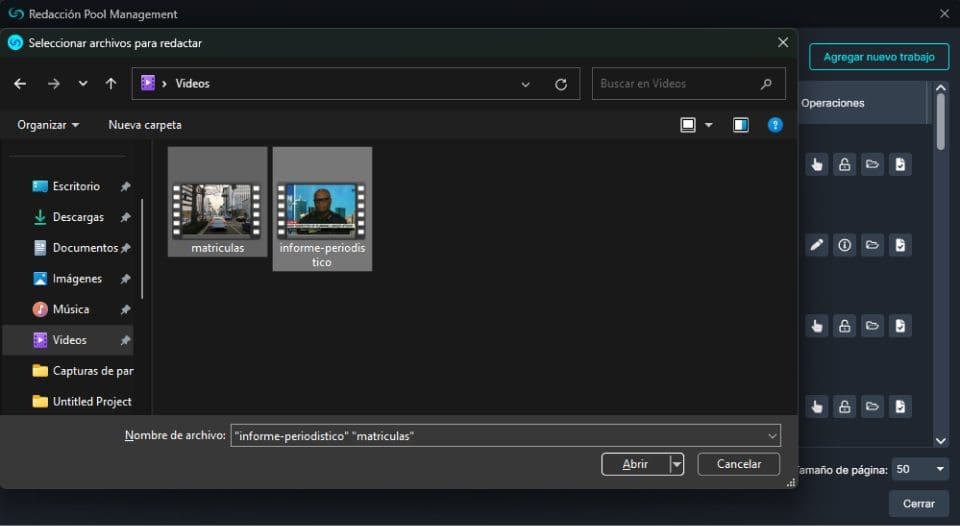This screenshot has height=526, width=960.
Task: Select the informe-periodistico video thumbnail
Action: (322, 210)
